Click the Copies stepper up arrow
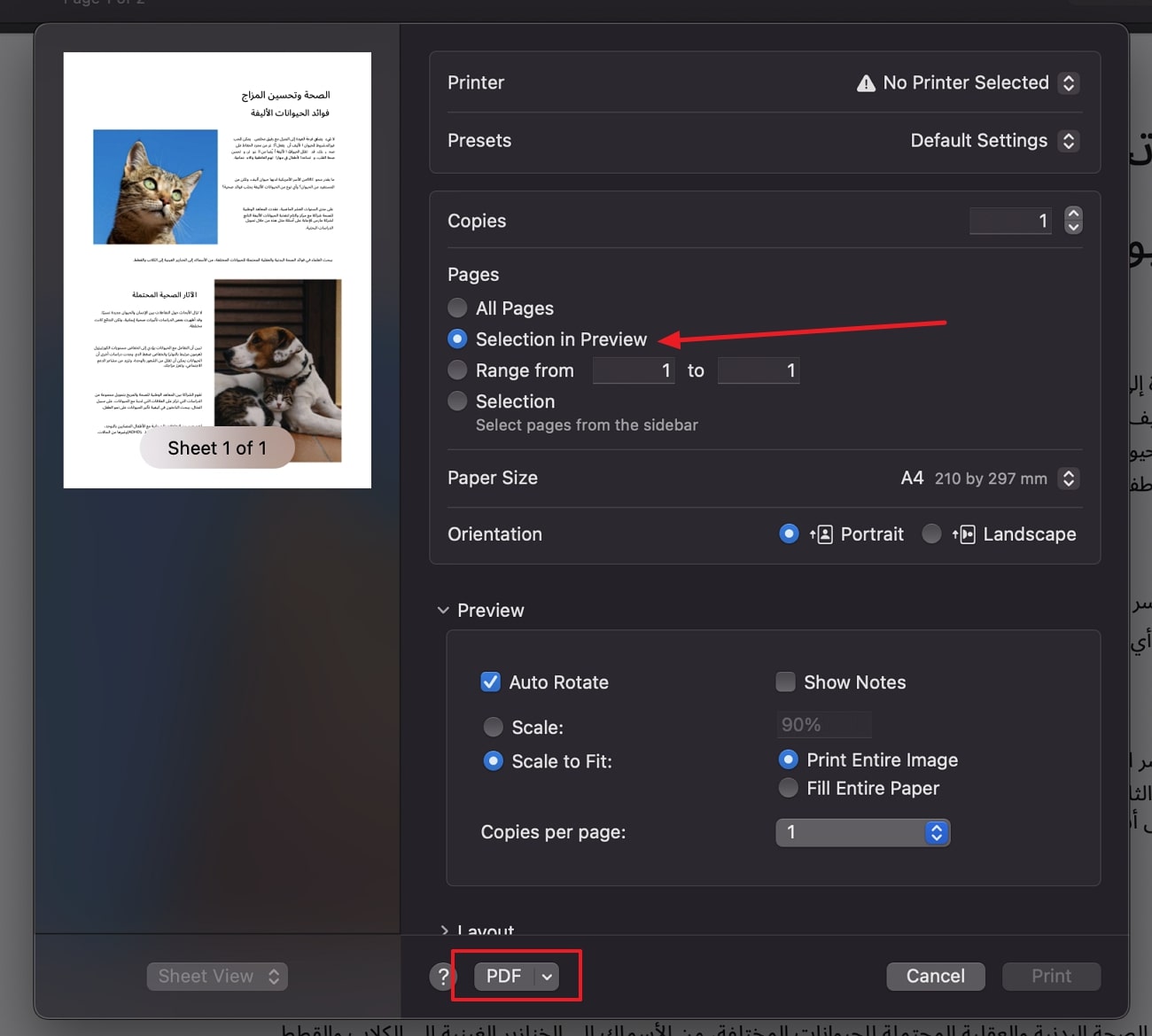This screenshot has width=1152, height=1036. [1072, 214]
